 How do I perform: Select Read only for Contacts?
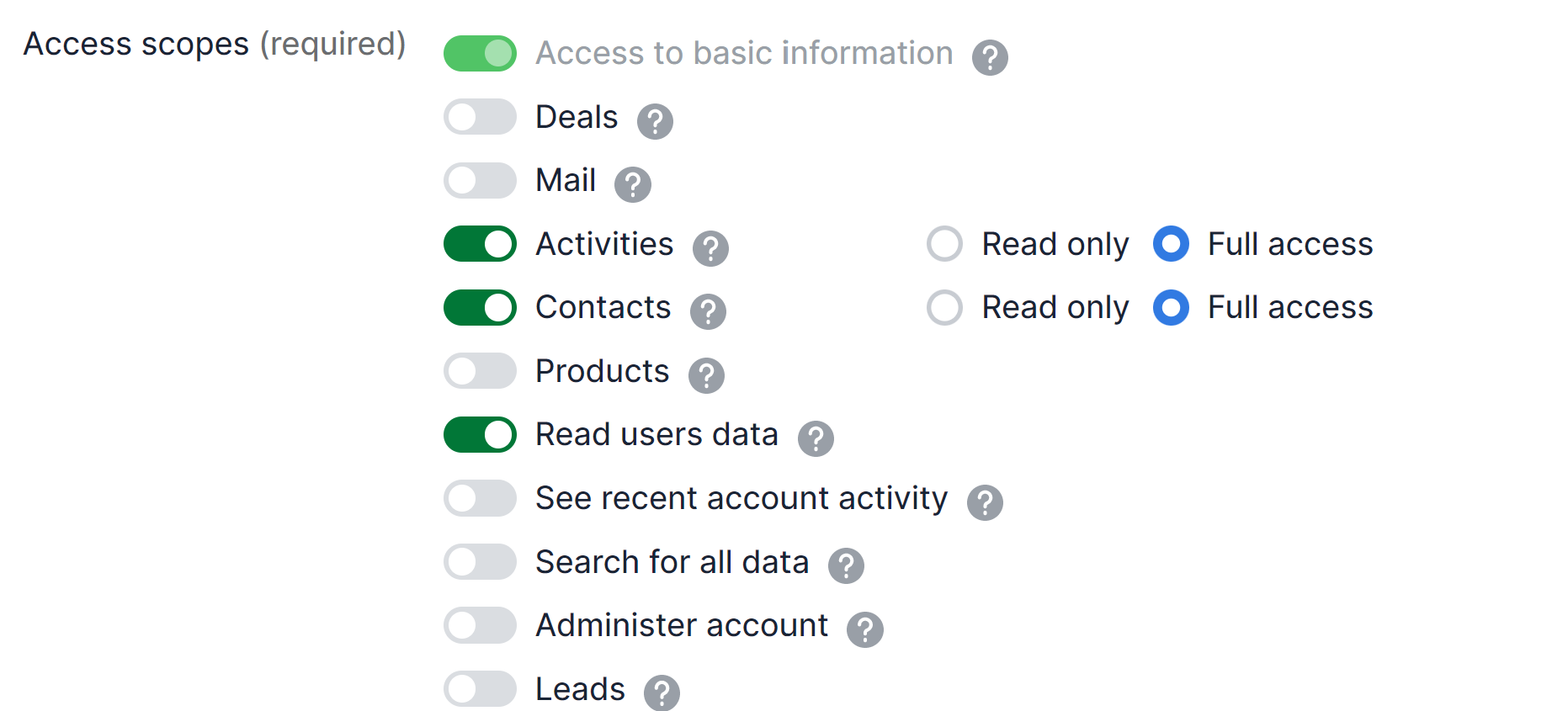(x=944, y=307)
